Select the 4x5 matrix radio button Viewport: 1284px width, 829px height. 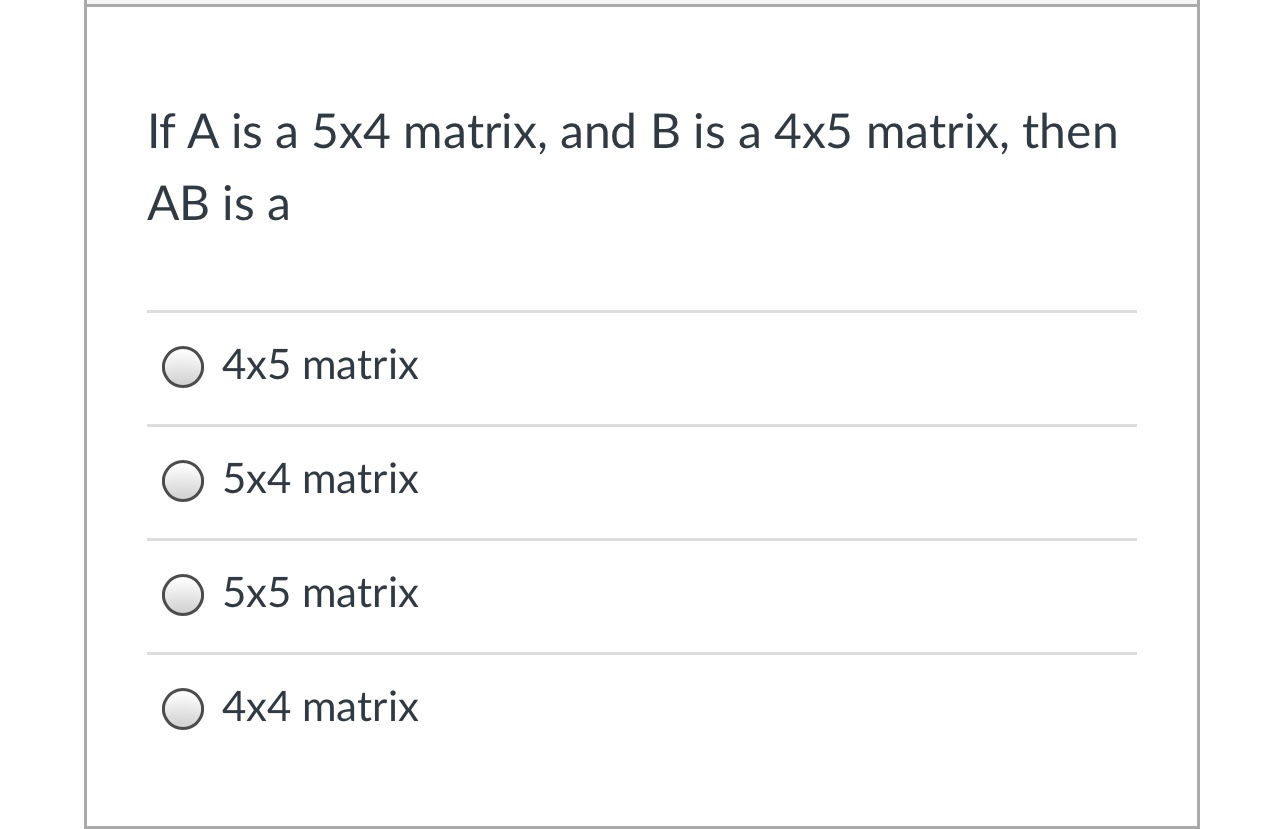coord(183,368)
